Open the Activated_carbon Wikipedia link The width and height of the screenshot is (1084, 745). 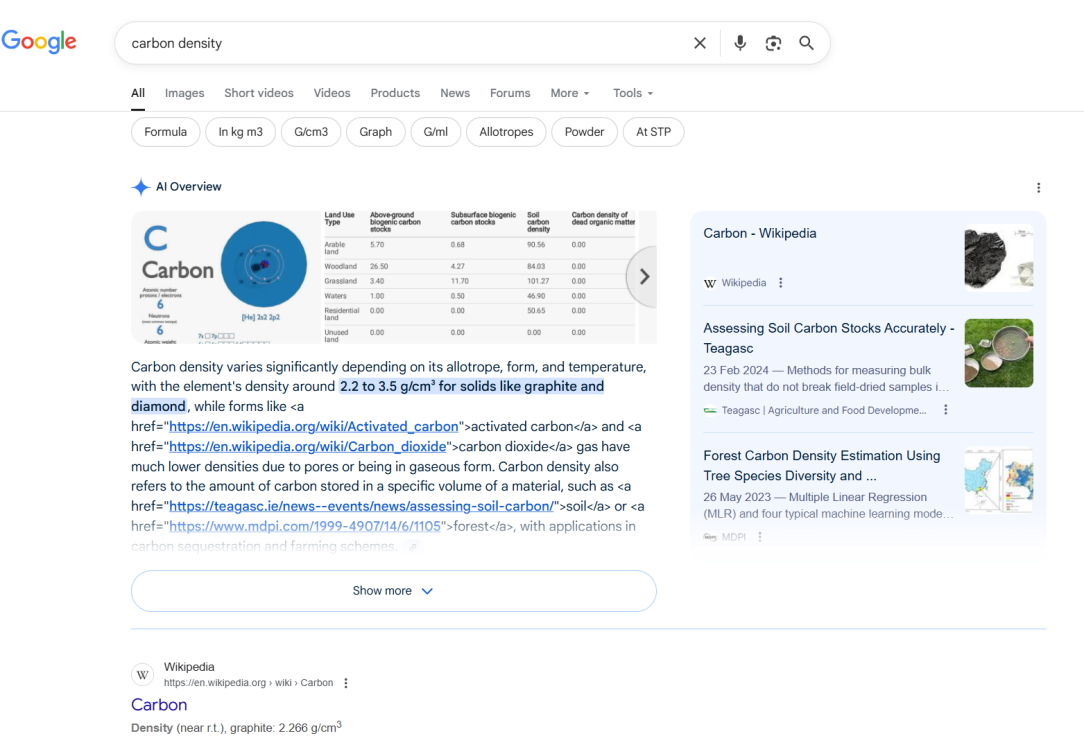(314, 426)
